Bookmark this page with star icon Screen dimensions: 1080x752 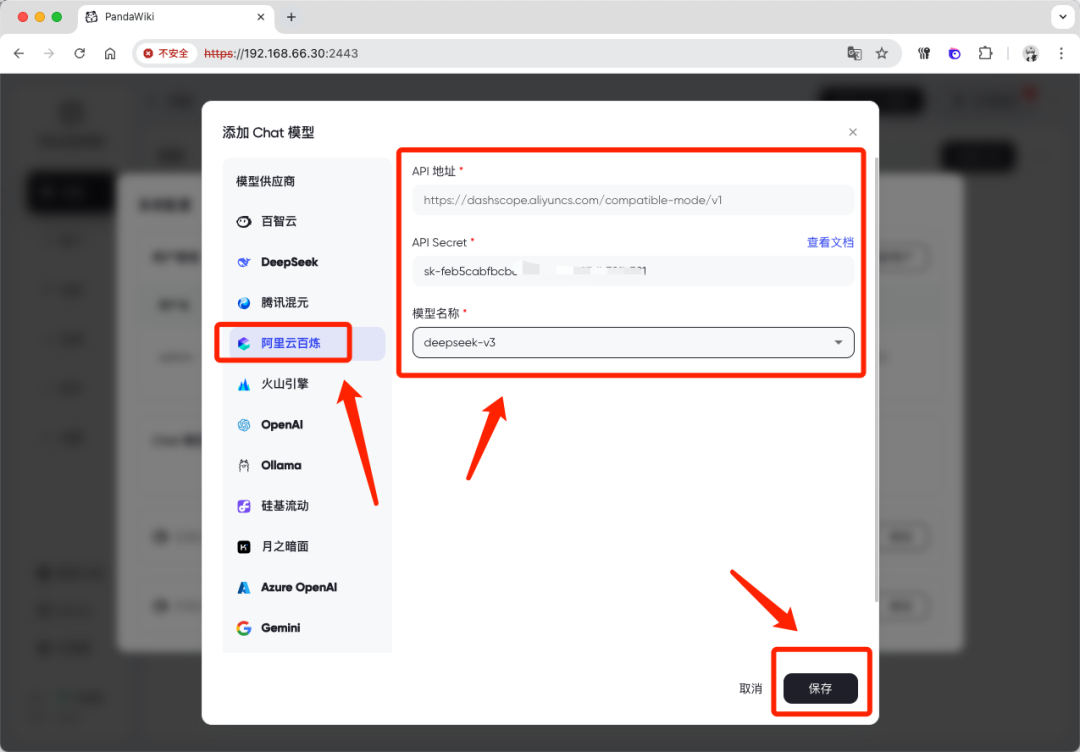(x=882, y=53)
